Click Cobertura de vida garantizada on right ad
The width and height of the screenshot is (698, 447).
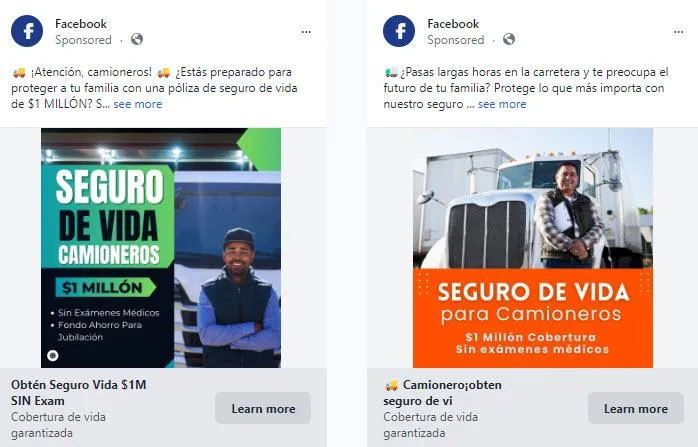(430, 425)
